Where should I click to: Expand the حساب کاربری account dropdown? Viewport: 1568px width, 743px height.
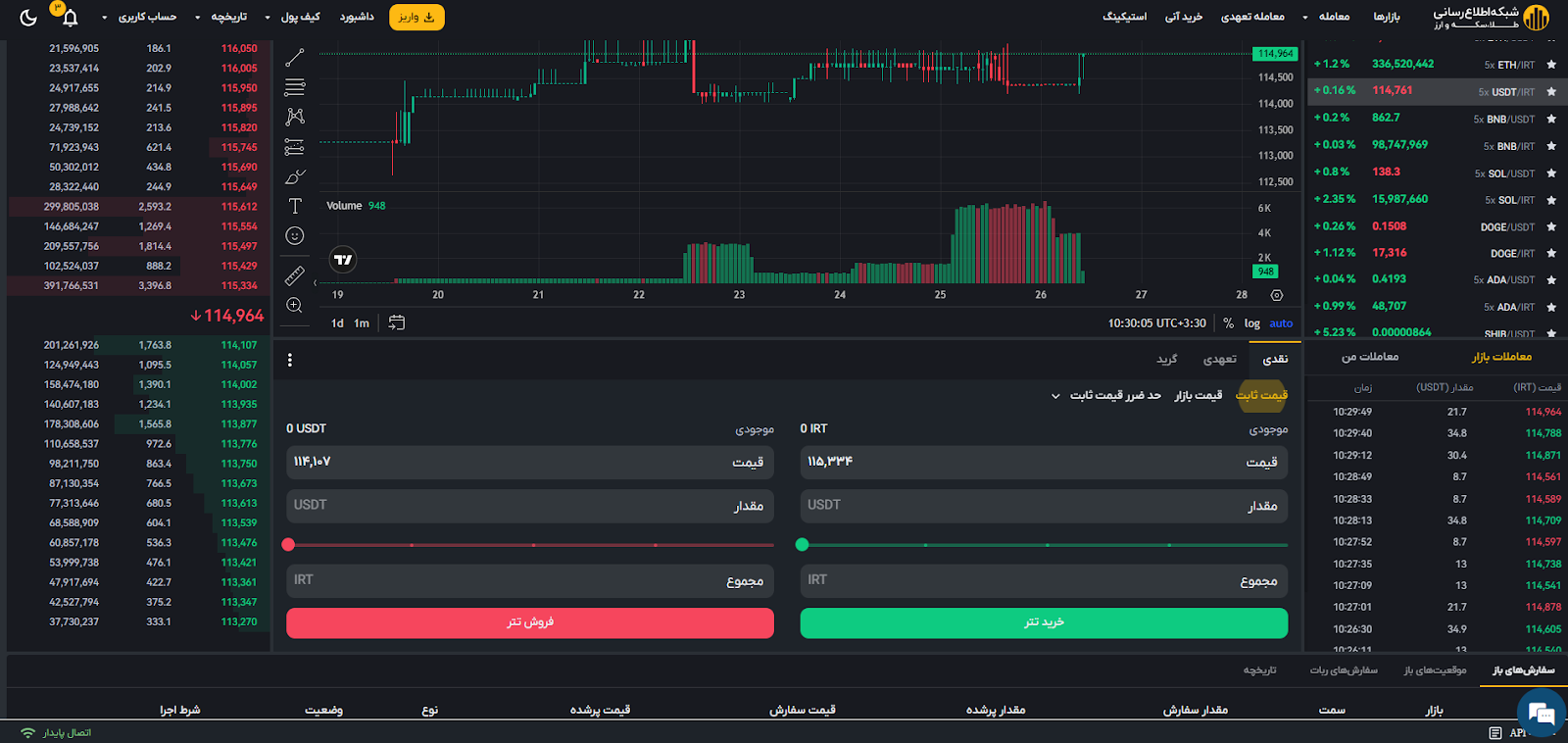tap(141, 17)
